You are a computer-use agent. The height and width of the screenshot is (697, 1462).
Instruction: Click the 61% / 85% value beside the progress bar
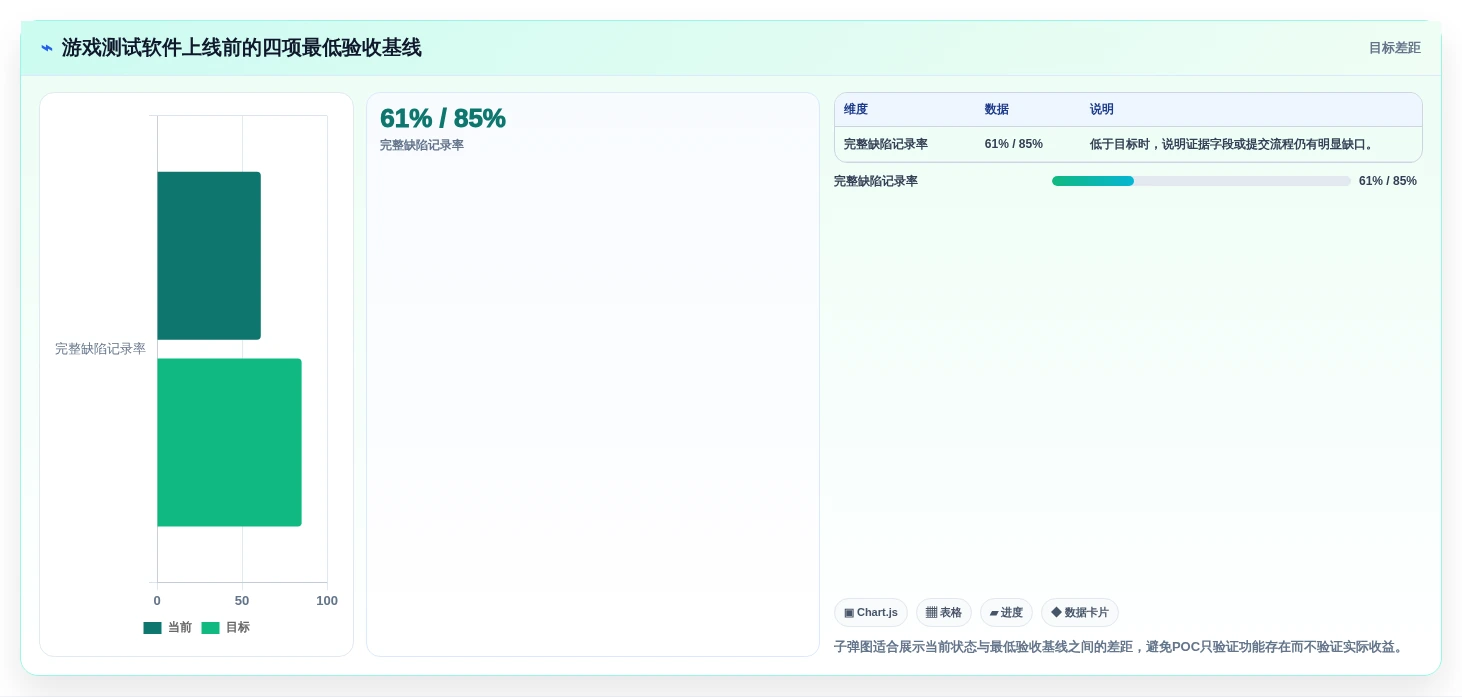pos(1388,181)
